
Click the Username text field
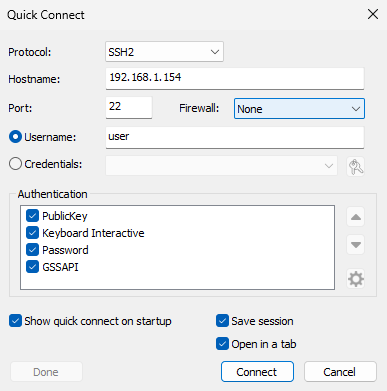(x=235, y=137)
